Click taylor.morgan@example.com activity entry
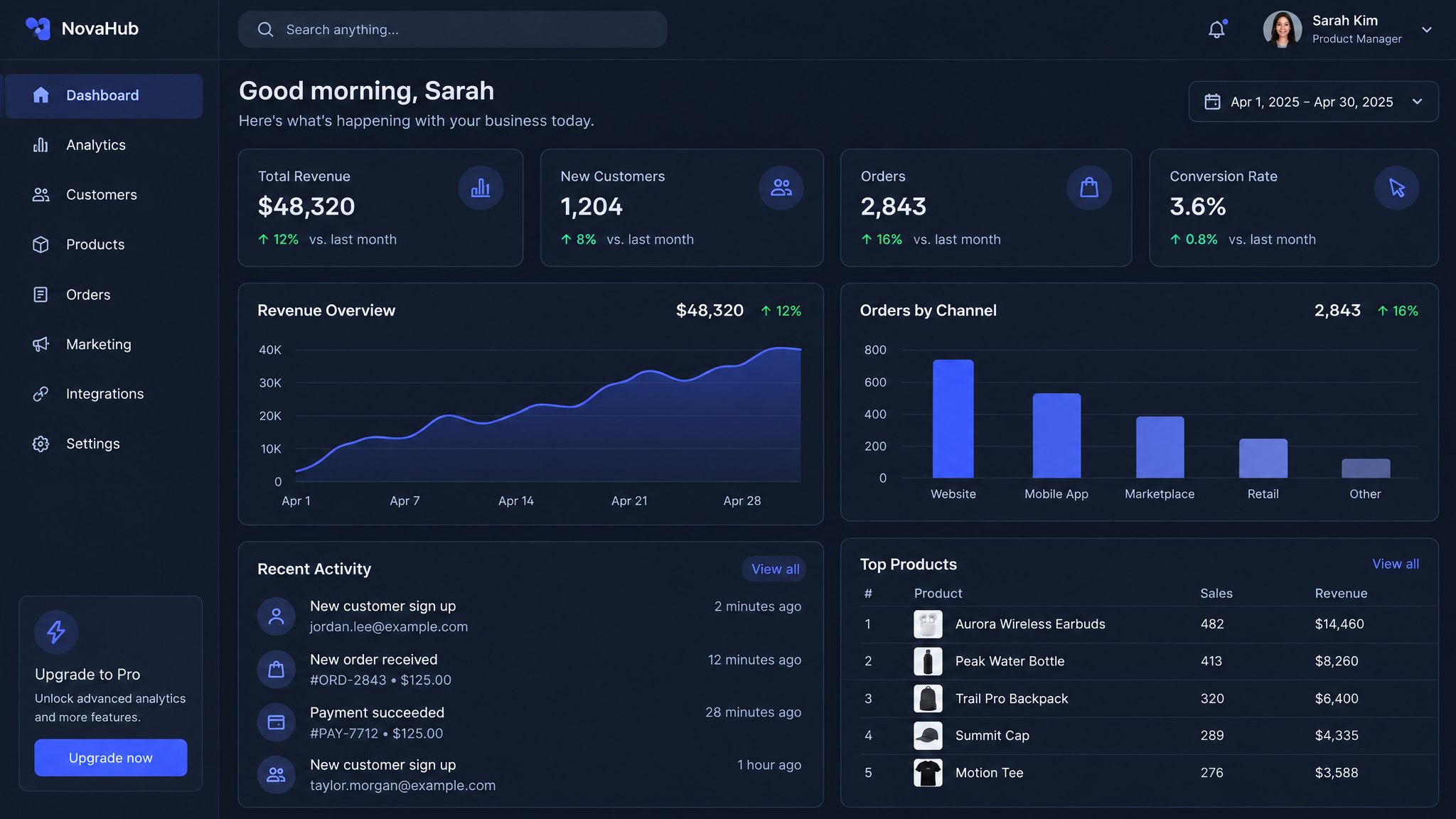 tap(402, 786)
